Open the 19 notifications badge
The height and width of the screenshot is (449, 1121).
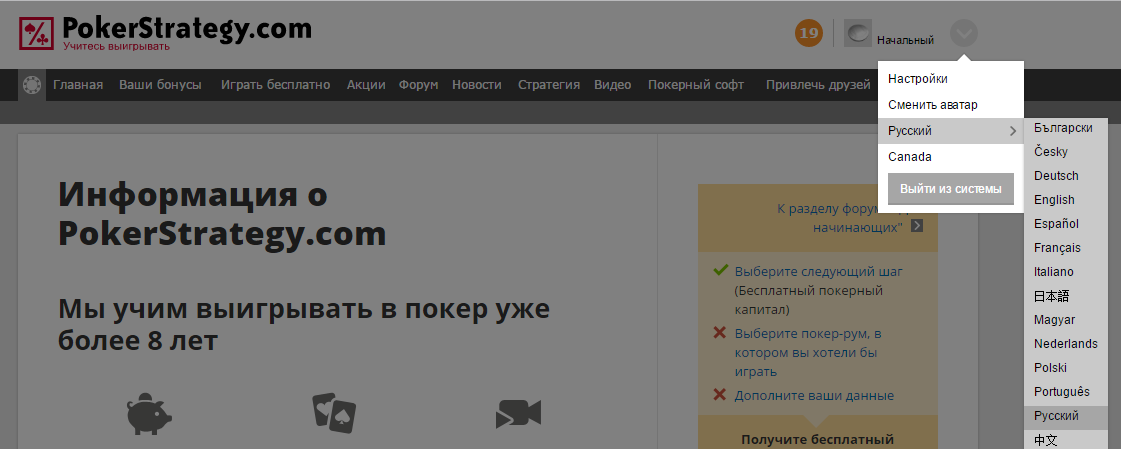coord(809,34)
